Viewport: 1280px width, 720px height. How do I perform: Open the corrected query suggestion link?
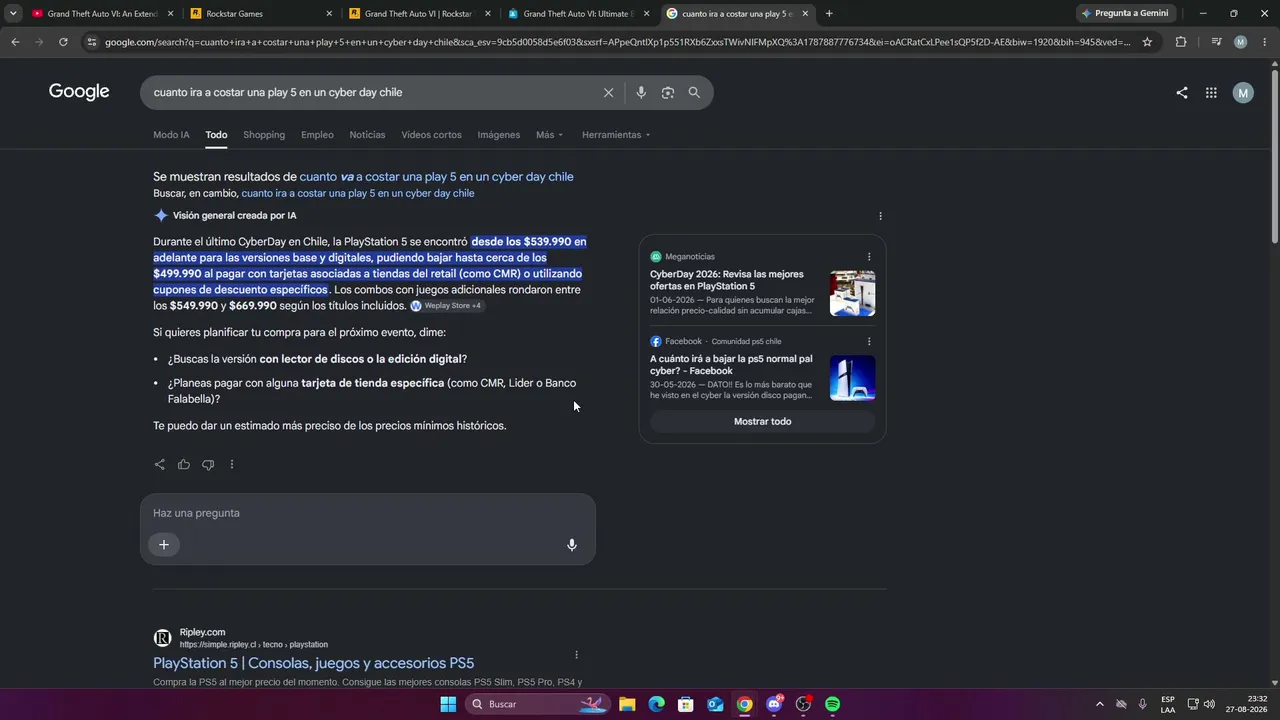point(437,177)
